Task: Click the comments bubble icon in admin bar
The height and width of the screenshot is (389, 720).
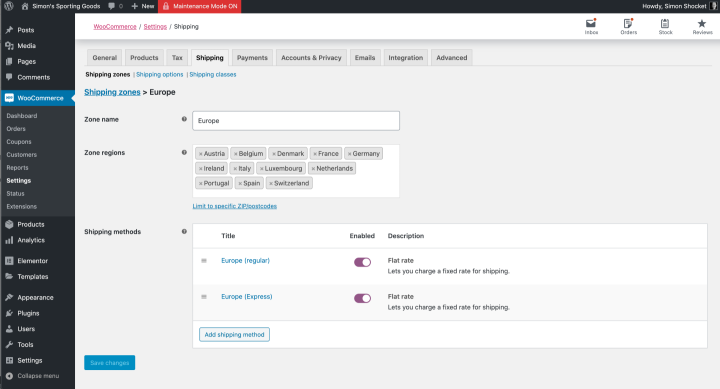Action: click(111, 6)
